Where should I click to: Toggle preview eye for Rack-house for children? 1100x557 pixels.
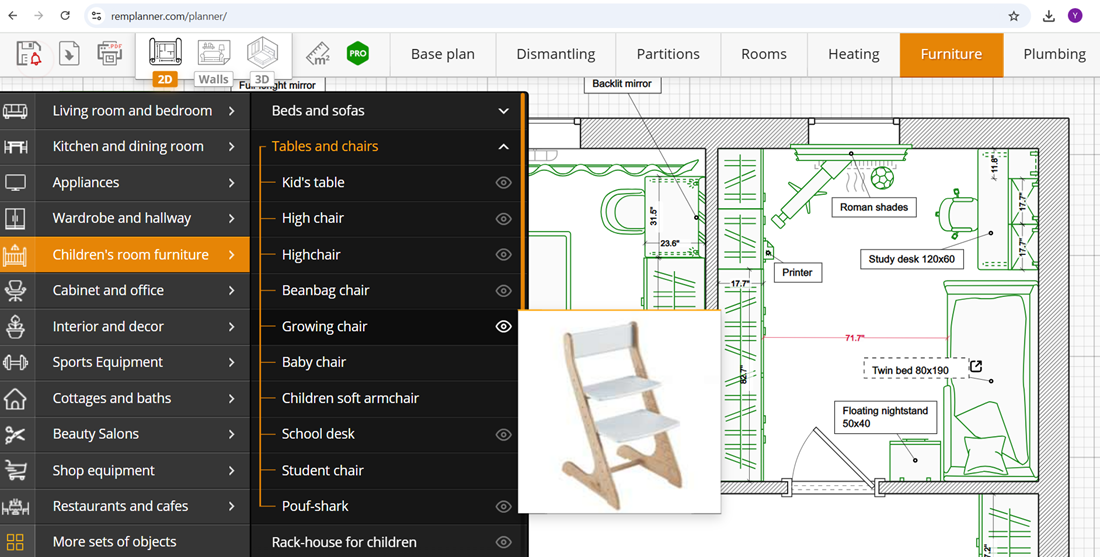click(x=504, y=542)
